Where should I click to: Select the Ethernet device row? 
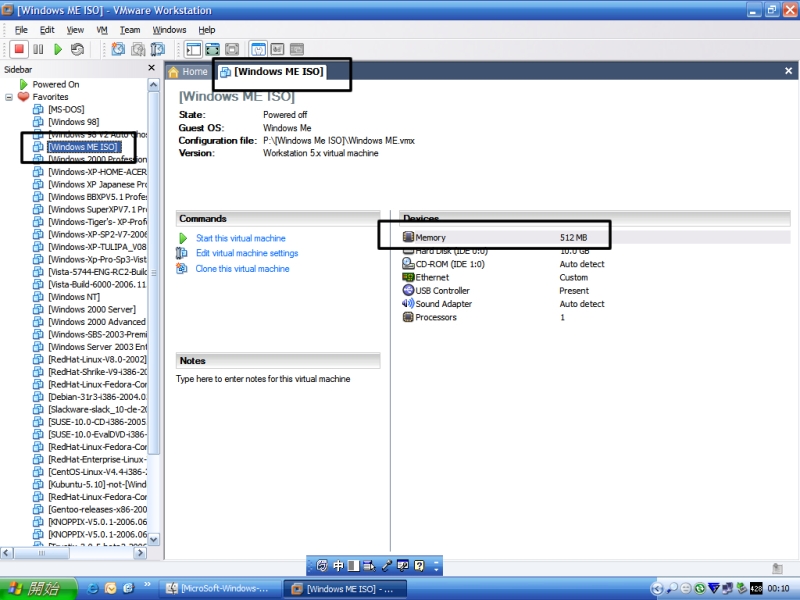click(595, 277)
